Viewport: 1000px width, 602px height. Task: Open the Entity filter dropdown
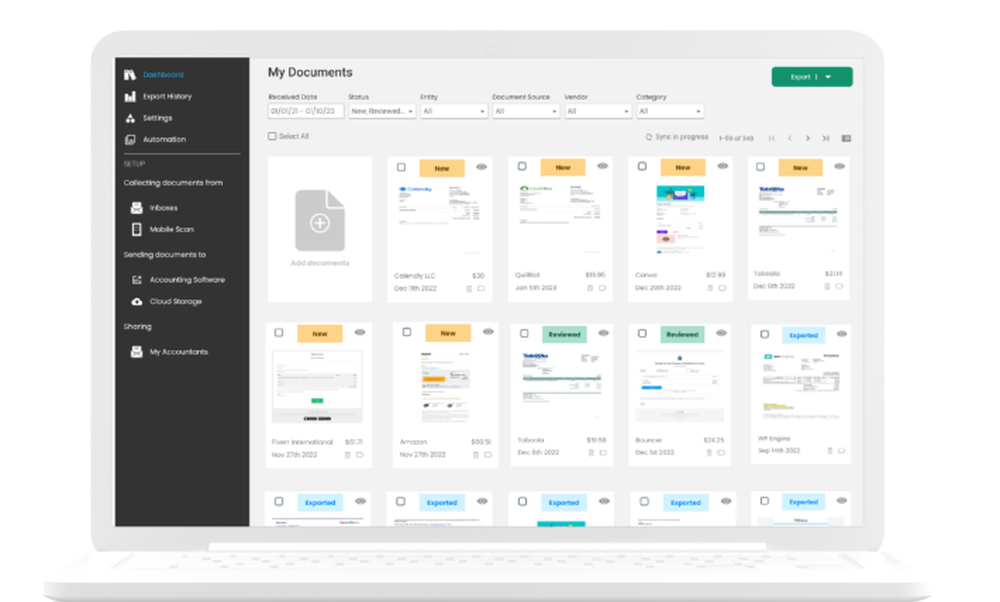click(x=454, y=111)
